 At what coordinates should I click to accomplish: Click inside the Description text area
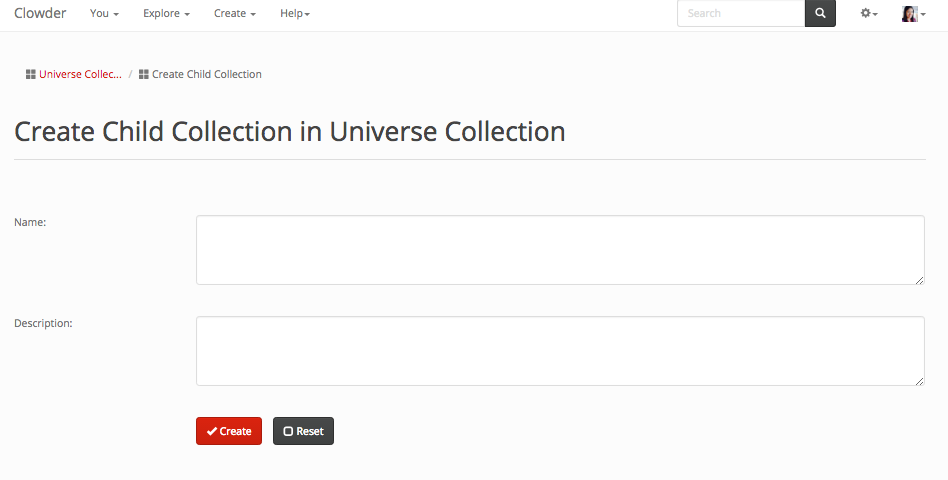coord(560,351)
